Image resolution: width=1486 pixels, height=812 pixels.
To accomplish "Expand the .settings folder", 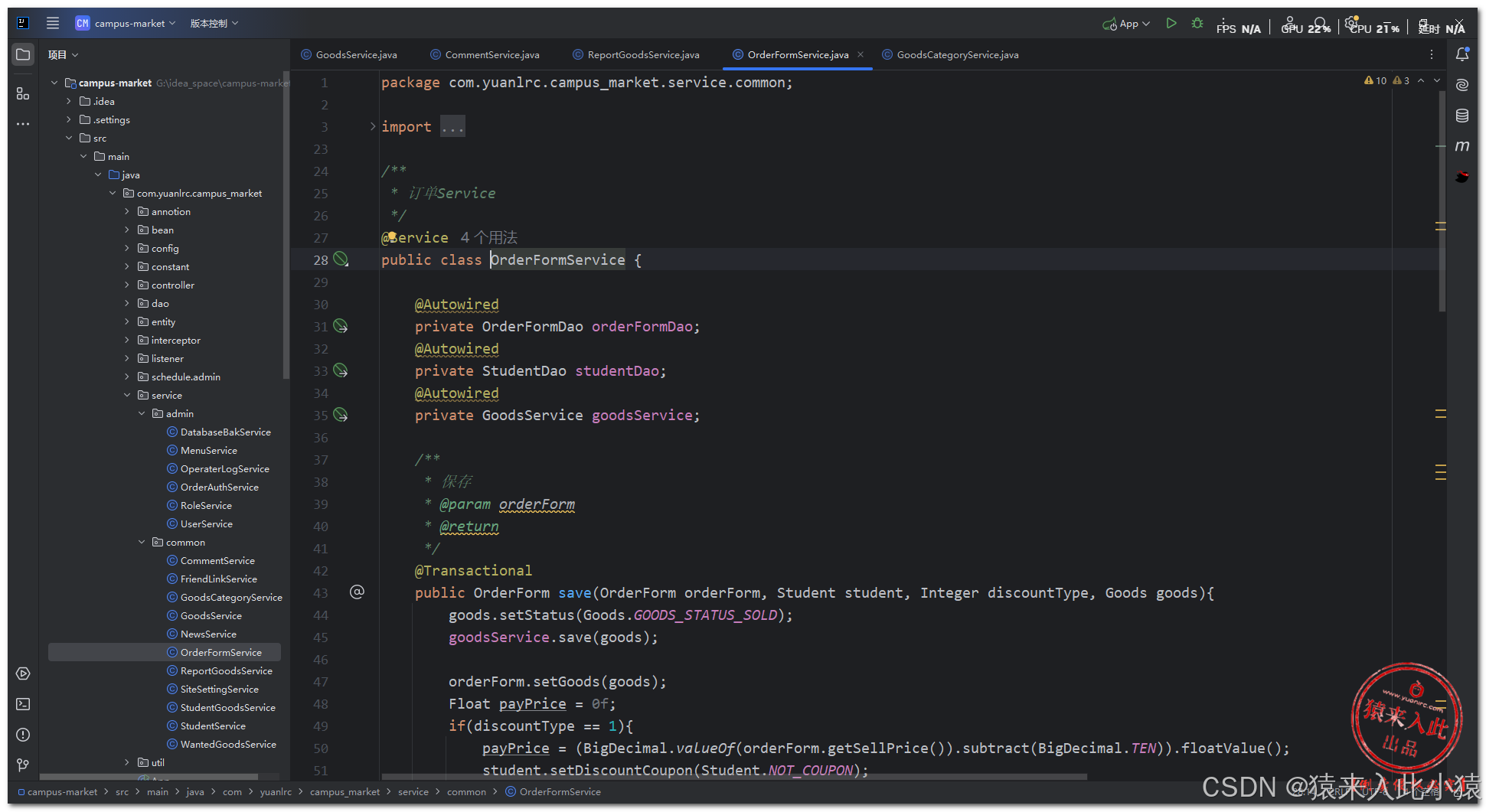I will (69, 119).
